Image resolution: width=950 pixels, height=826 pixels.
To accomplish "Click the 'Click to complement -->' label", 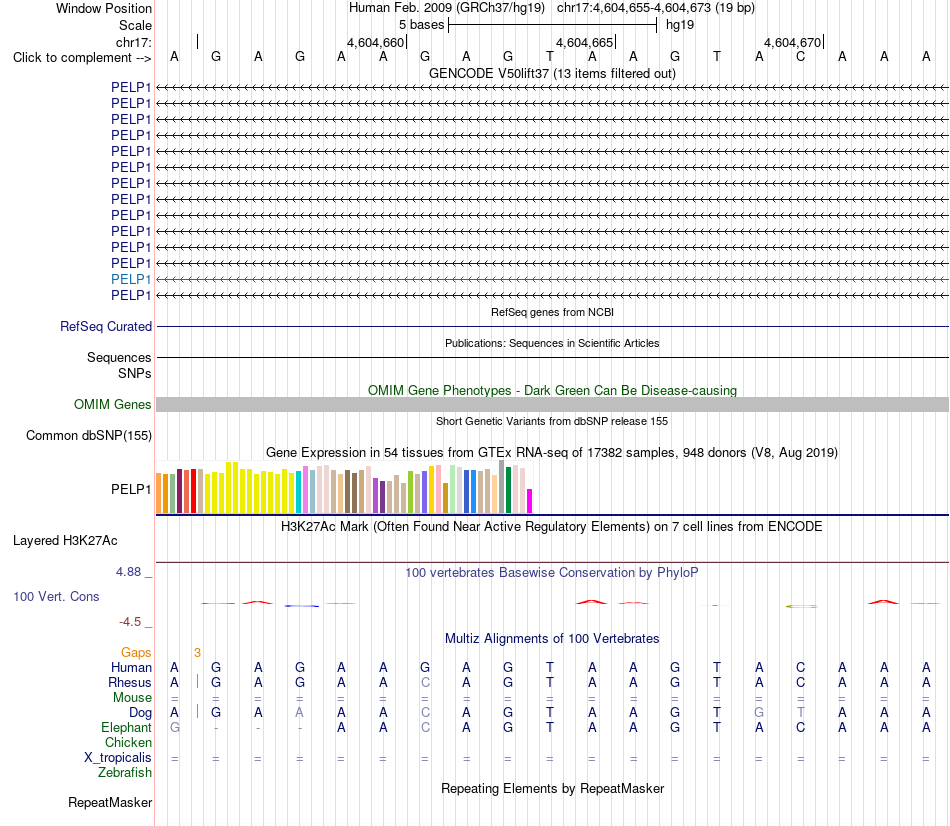I will pyautogui.click(x=82, y=58).
